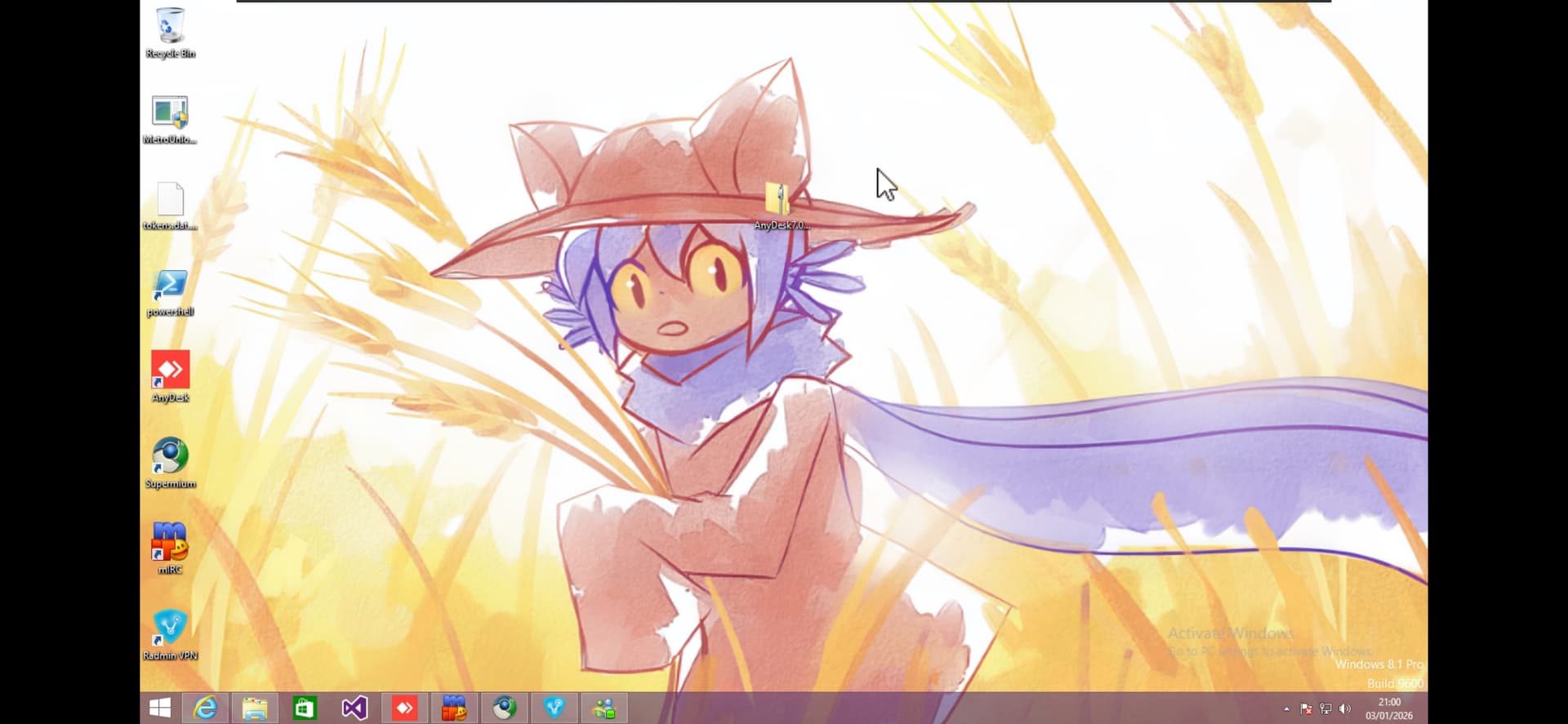Select the powershell desktop shortcut
This screenshot has height=724, width=1568.
pos(170,287)
